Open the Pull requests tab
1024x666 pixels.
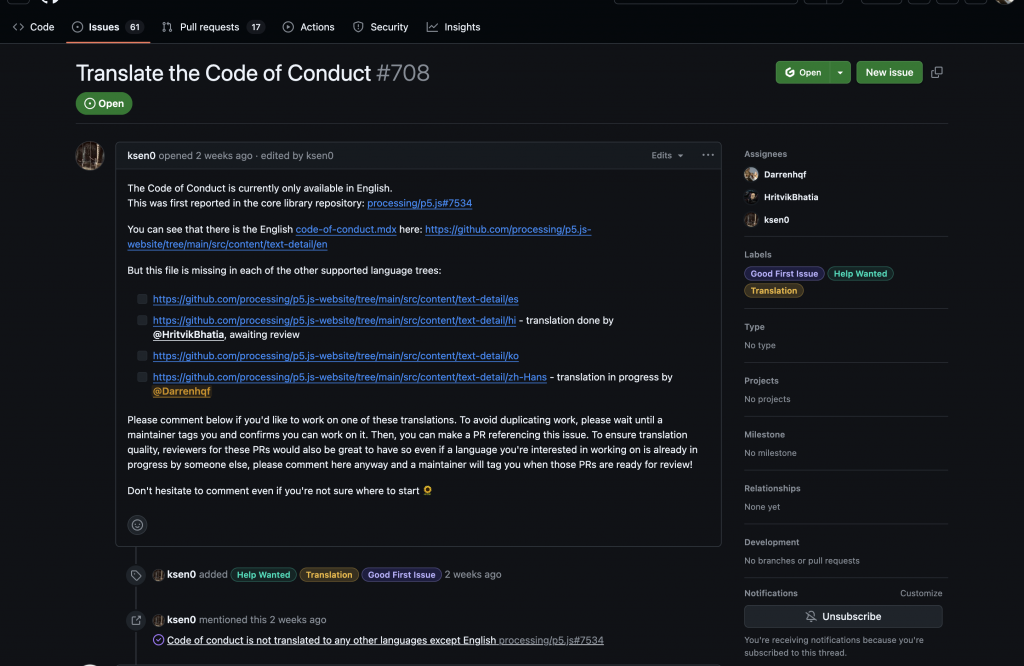coord(213,27)
